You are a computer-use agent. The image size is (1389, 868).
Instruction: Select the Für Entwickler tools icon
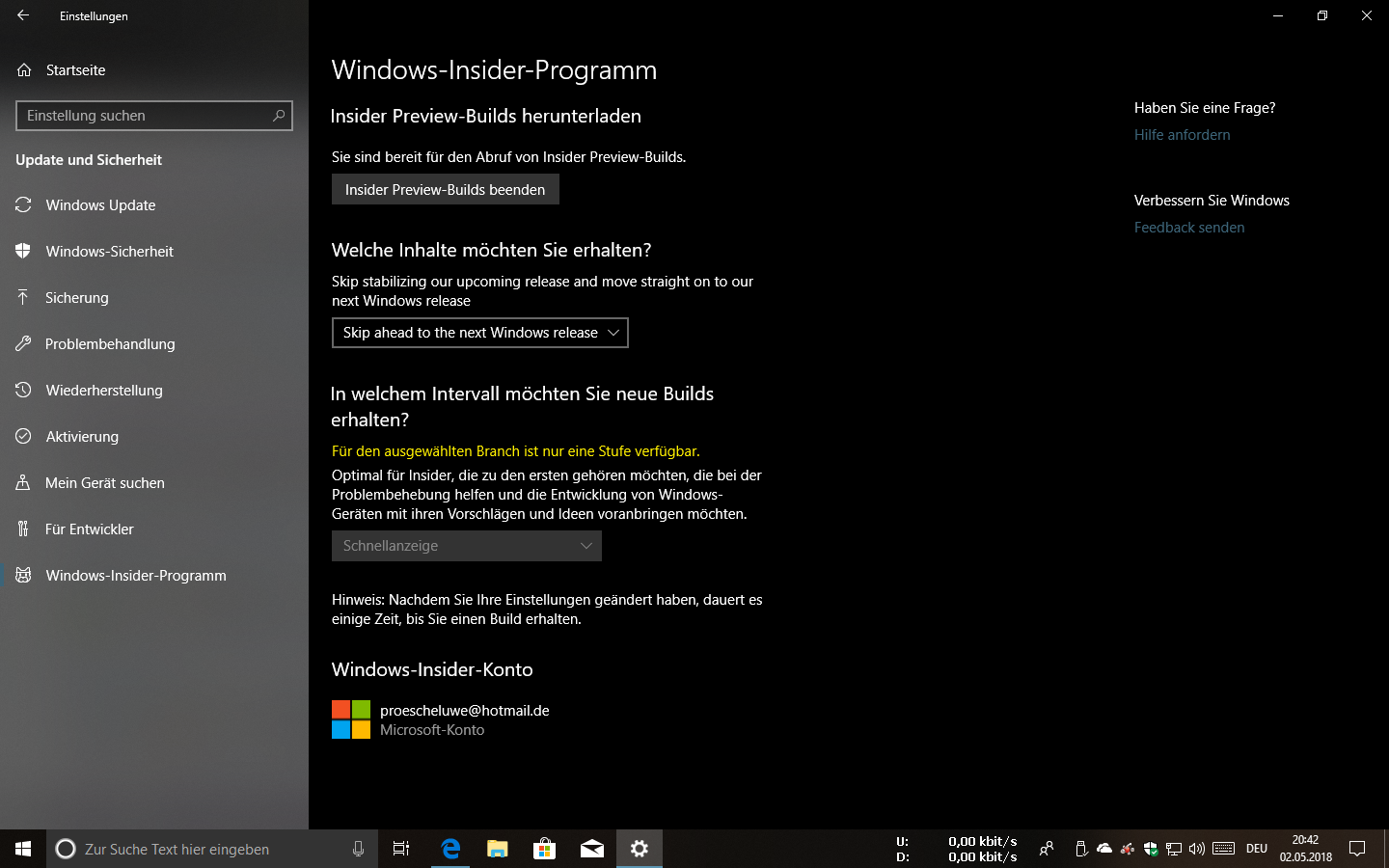pos(23,529)
